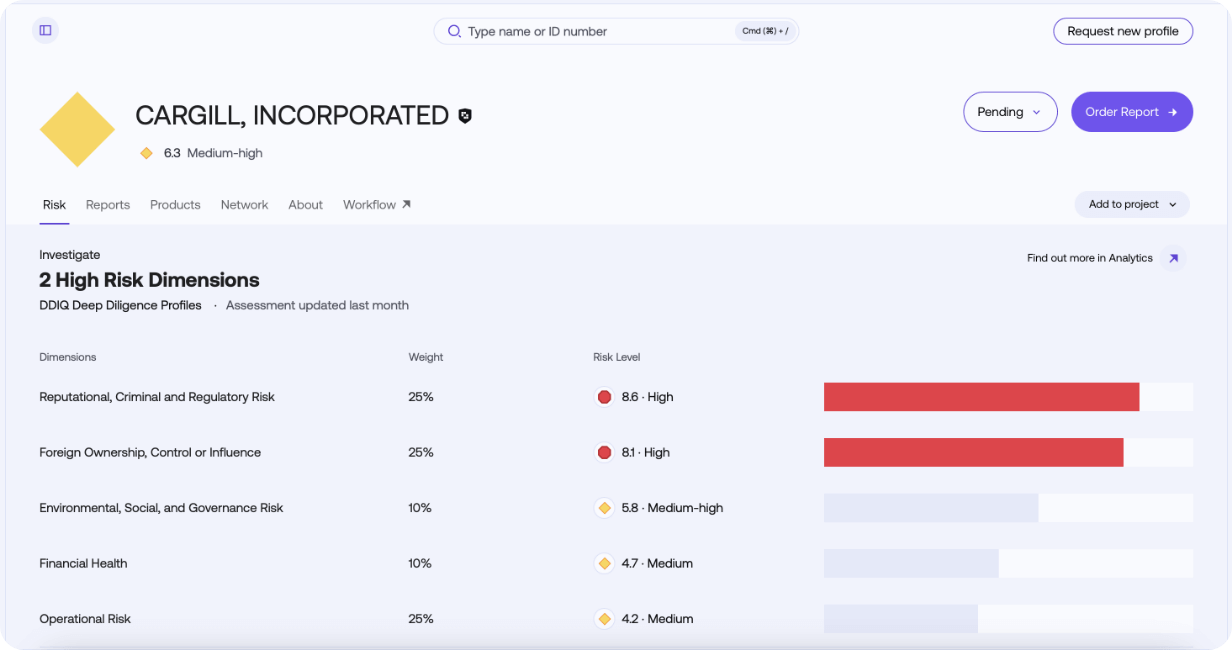Click the red dot beside 8.1 · High
Image resolution: width=1232 pixels, height=650 pixels.
coord(604,452)
